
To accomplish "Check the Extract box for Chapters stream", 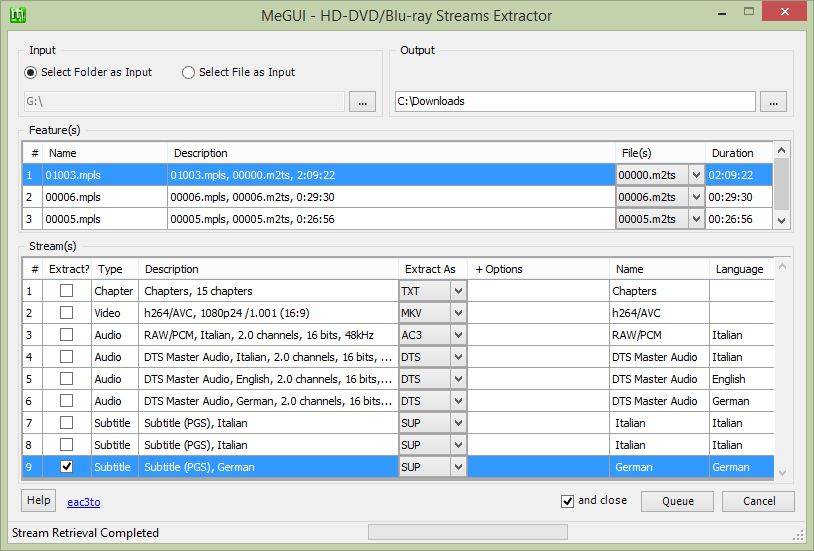I will coord(66,291).
